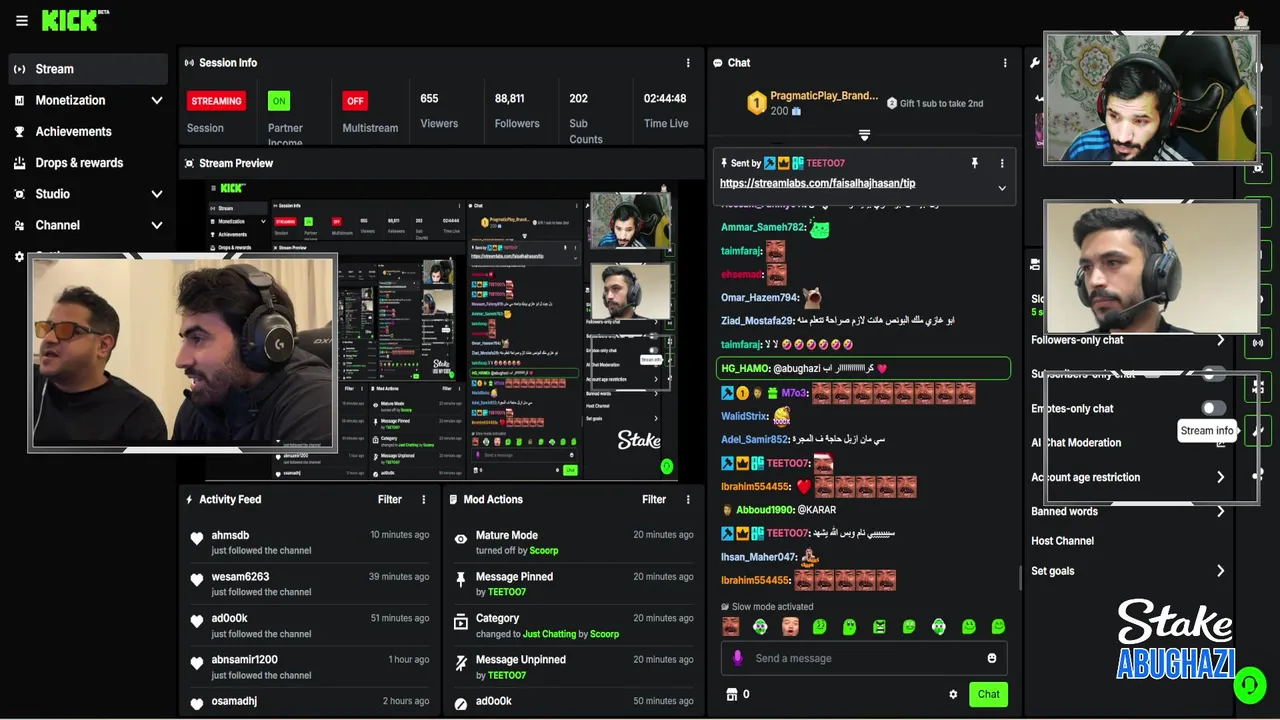1280x720 pixels.
Task: Toggle Subscribers-only chat switch
Action: pos(1213,374)
